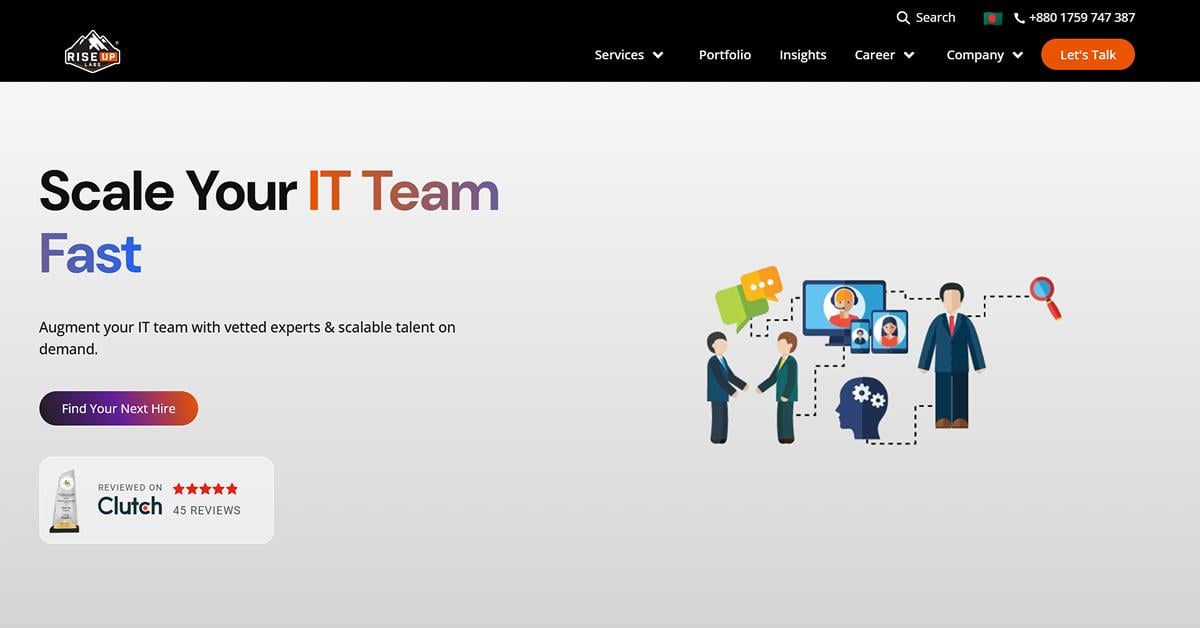Image resolution: width=1200 pixels, height=628 pixels.
Task: Expand the Company dropdown chevron
Action: pyautogui.click(x=1018, y=55)
